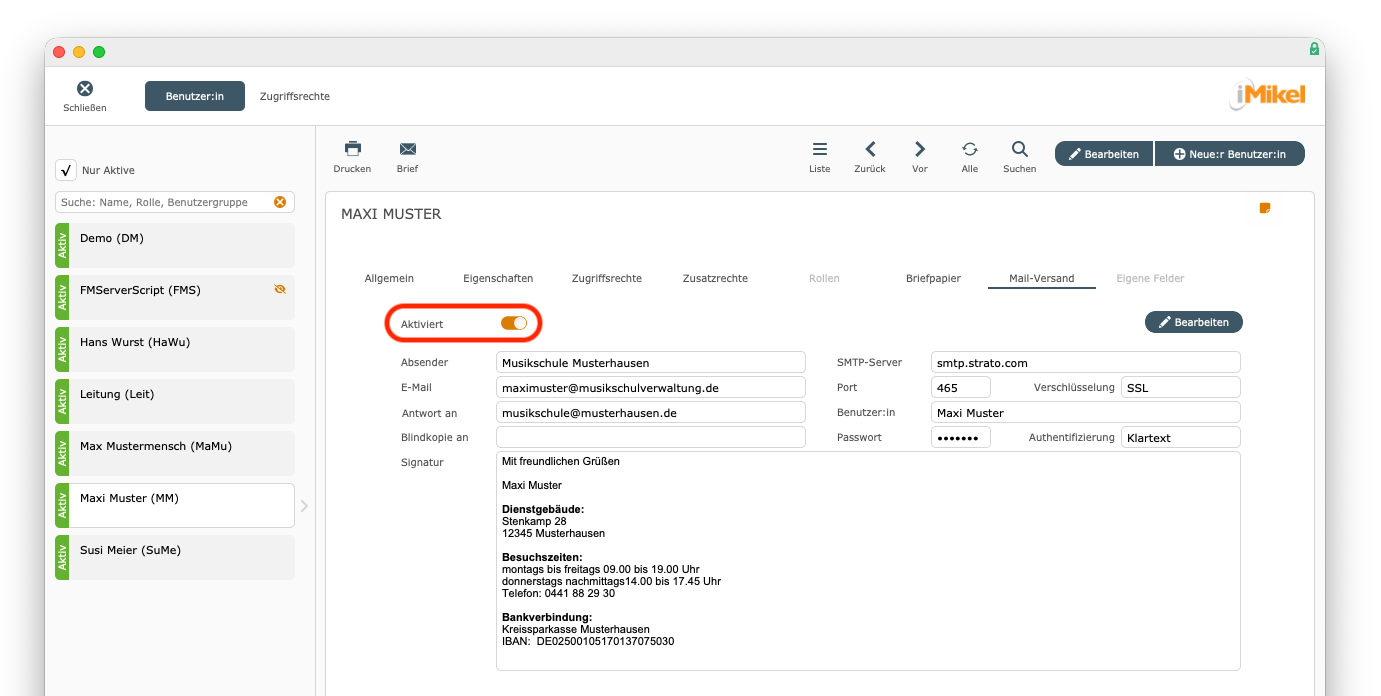Open the Brief envelope icon
The height and width of the screenshot is (696, 1381).
pos(407,148)
